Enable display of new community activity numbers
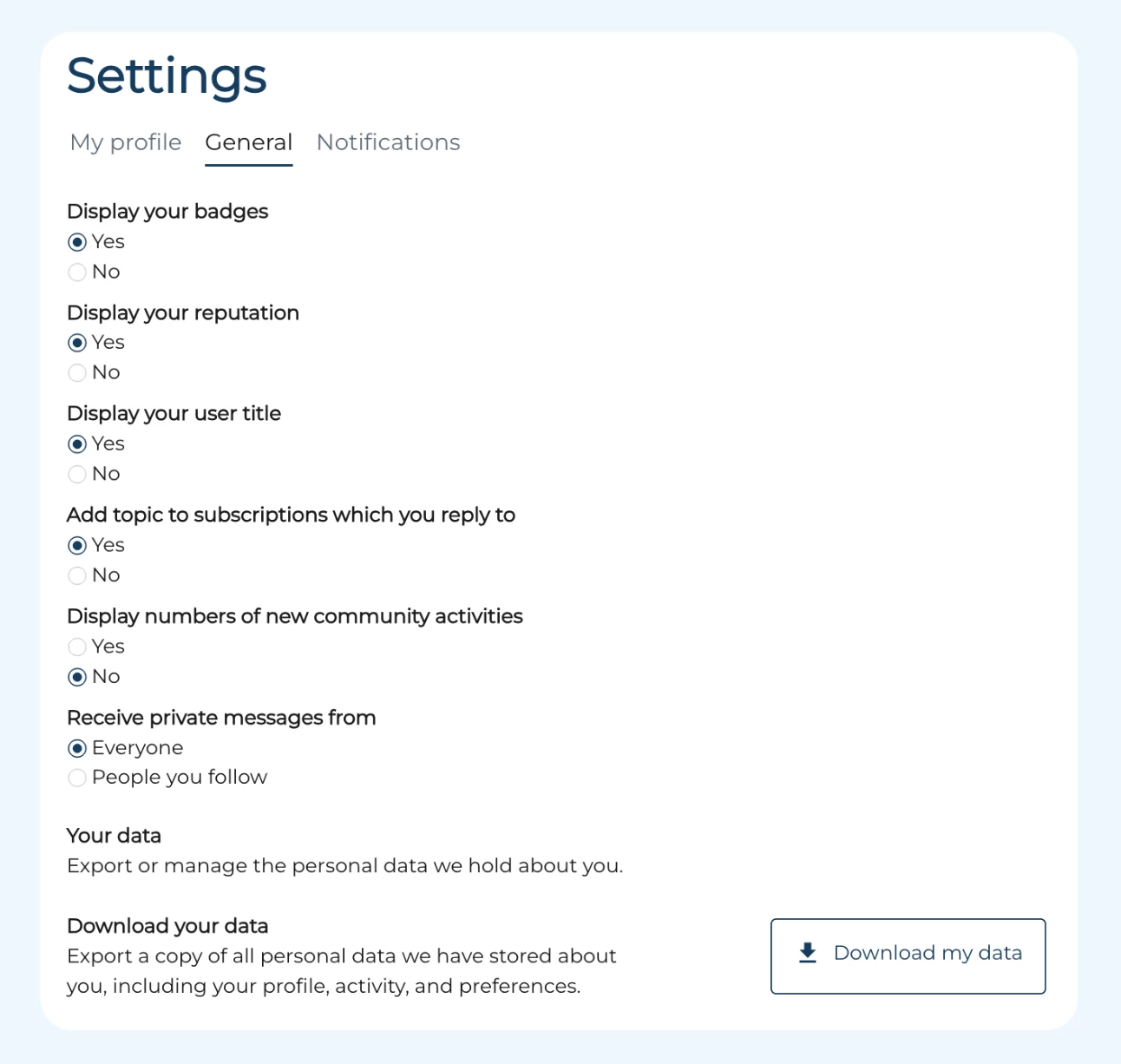 coord(77,647)
